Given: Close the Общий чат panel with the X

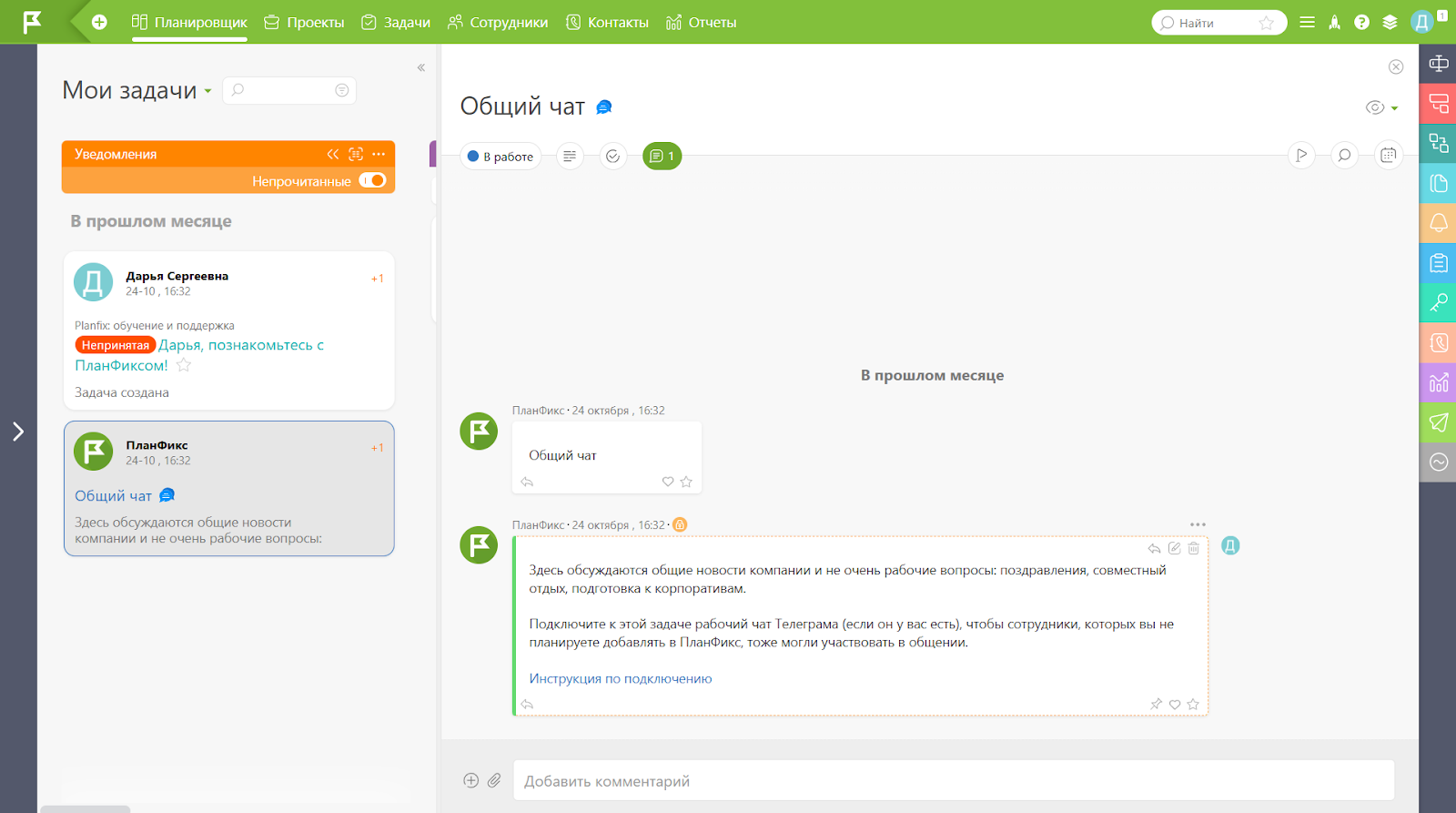Looking at the screenshot, I should coord(1396,66).
